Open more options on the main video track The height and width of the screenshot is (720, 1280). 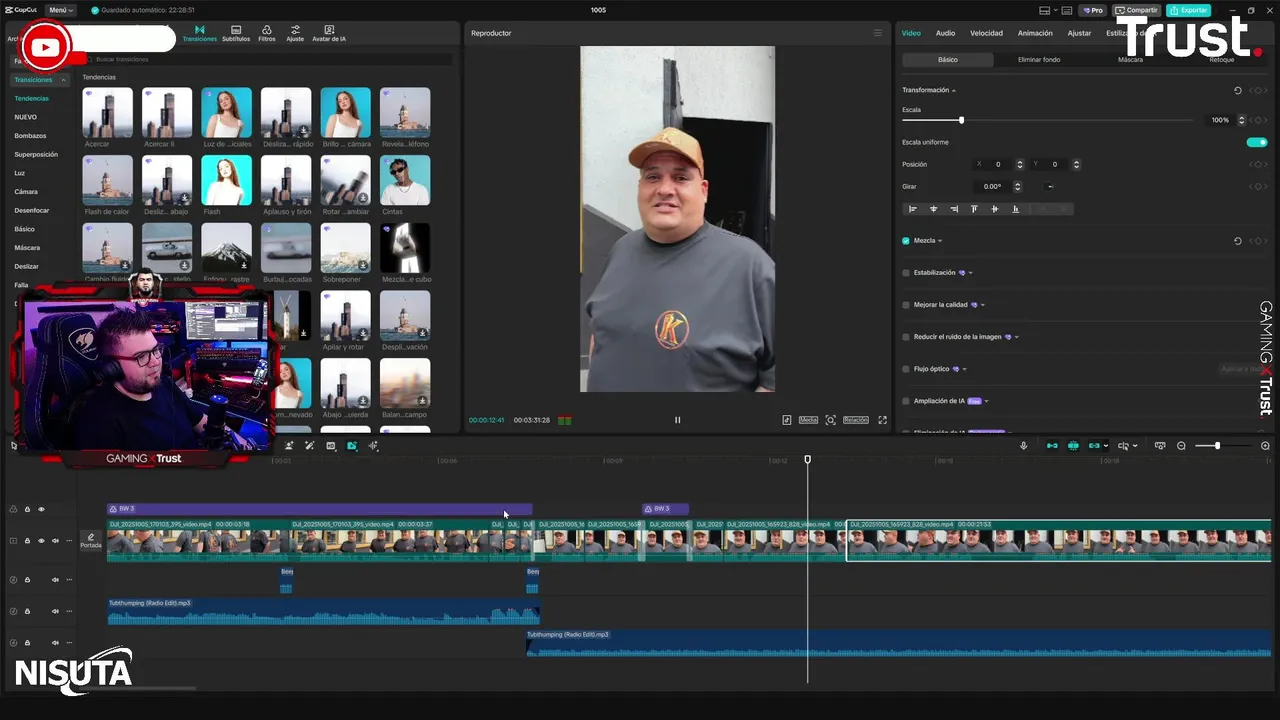pyautogui.click(x=69, y=541)
